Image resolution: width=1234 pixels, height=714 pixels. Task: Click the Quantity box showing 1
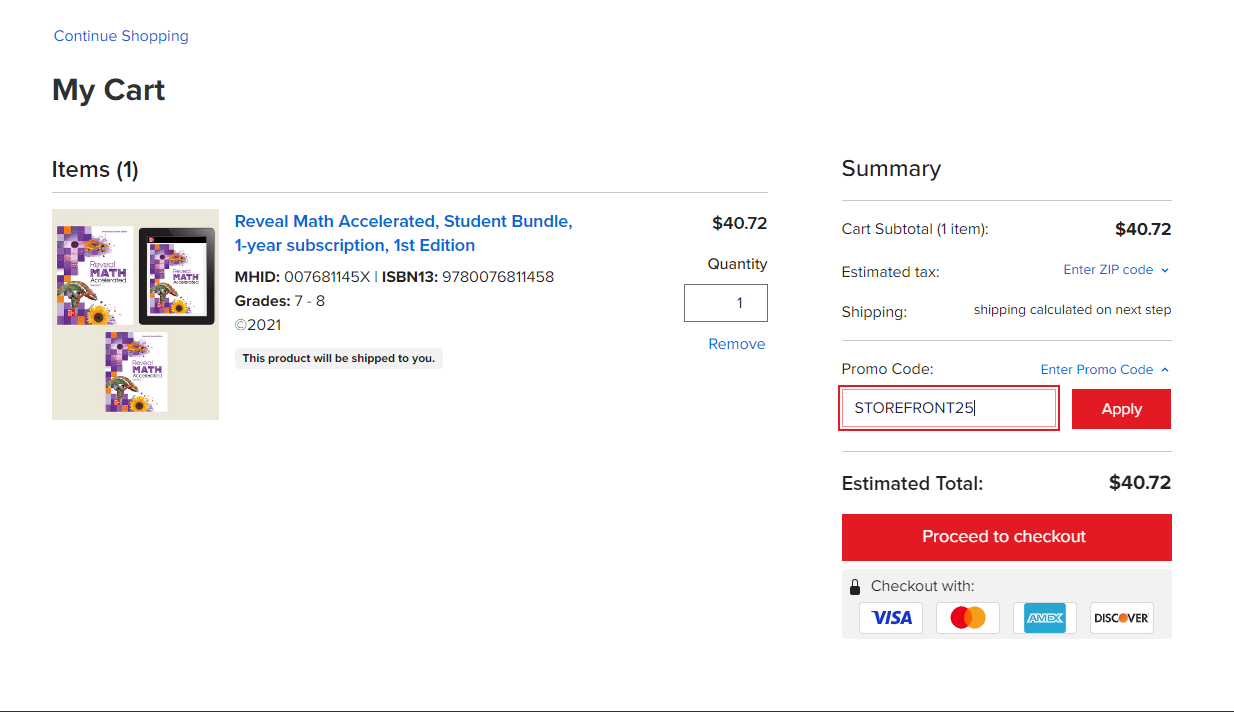[725, 303]
